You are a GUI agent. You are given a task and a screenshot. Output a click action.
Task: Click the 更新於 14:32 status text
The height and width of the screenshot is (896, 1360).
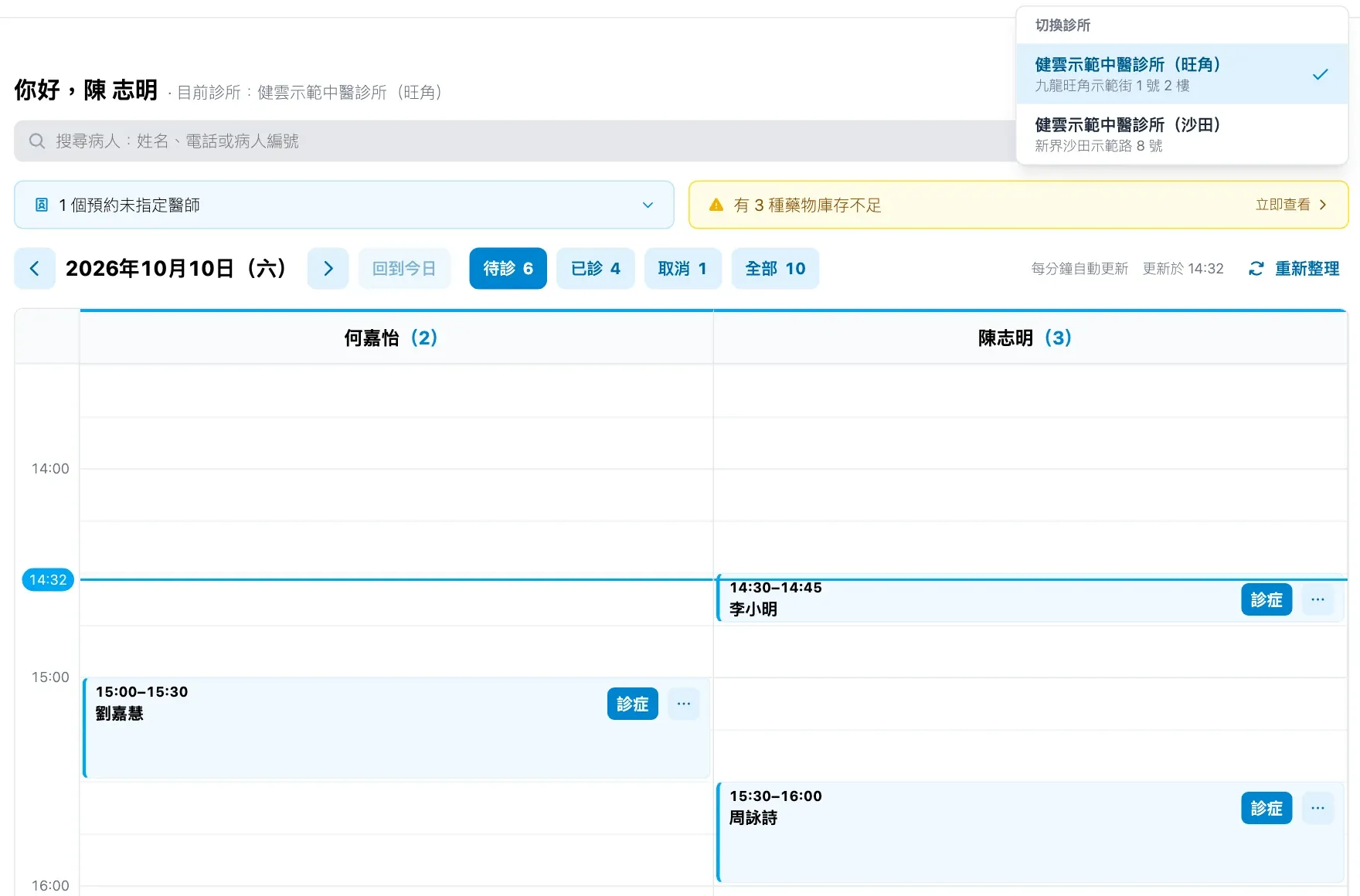pyautogui.click(x=1183, y=268)
